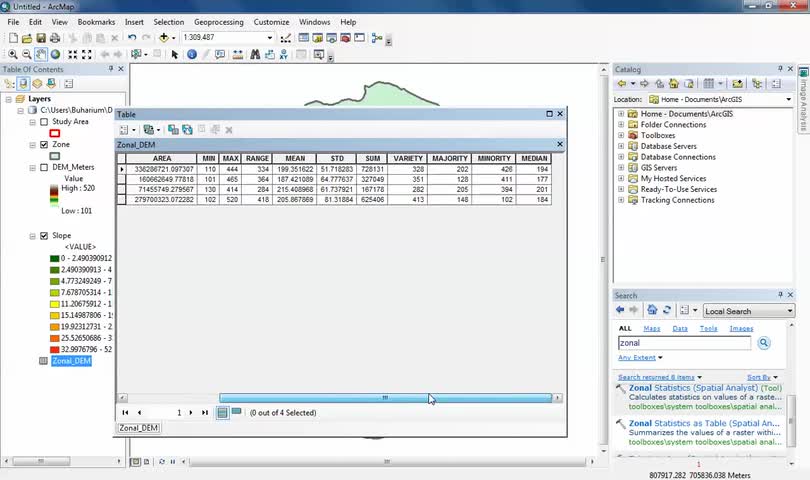Click the table horizontal scrollbar thumb
This screenshot has height=480, width=810.
[x=385, y=398]
